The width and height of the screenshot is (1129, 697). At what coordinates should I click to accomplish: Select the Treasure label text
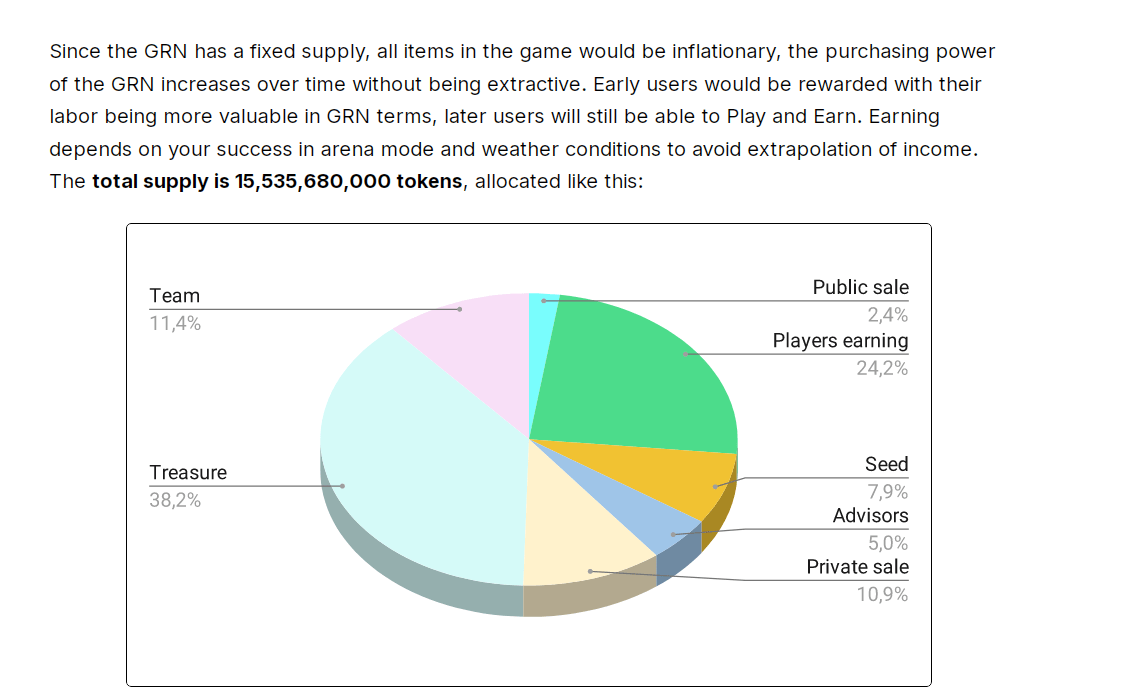(x=188, y=472)
